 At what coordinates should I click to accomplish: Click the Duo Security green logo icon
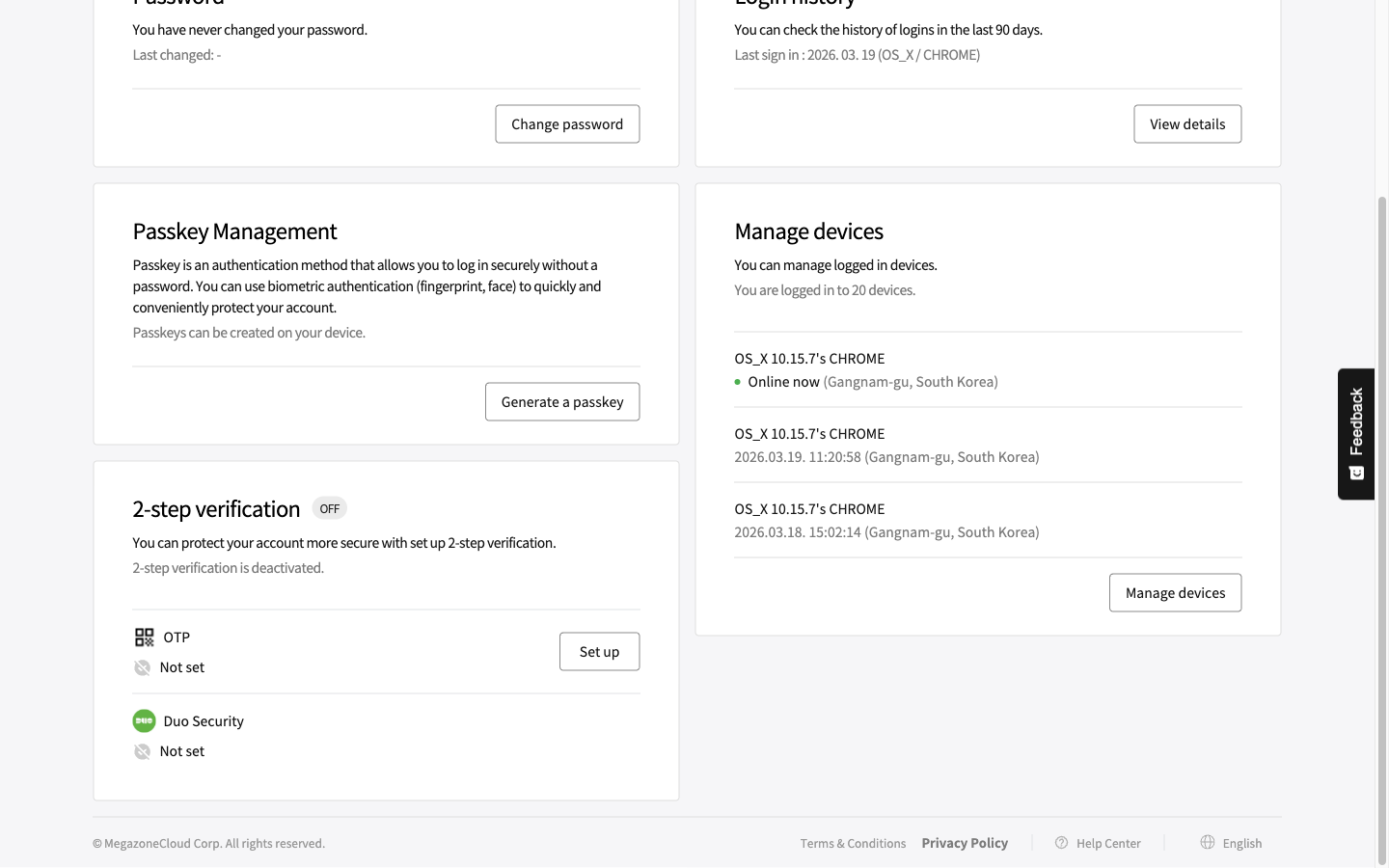[x=144, y=721]
